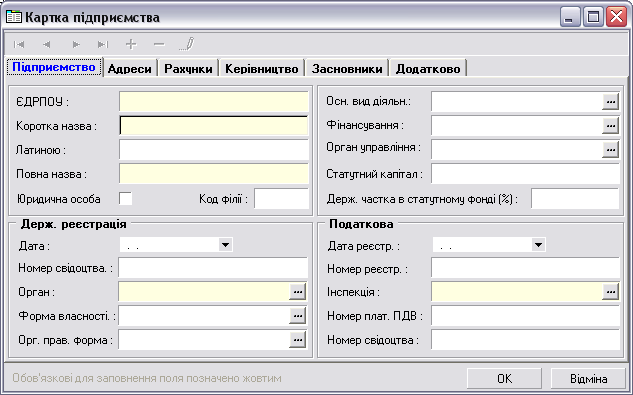Toggle the Юридична особа checkbox
Image resolution: width=633 pixels, height=395 pixels.
[x=126, y=199]
